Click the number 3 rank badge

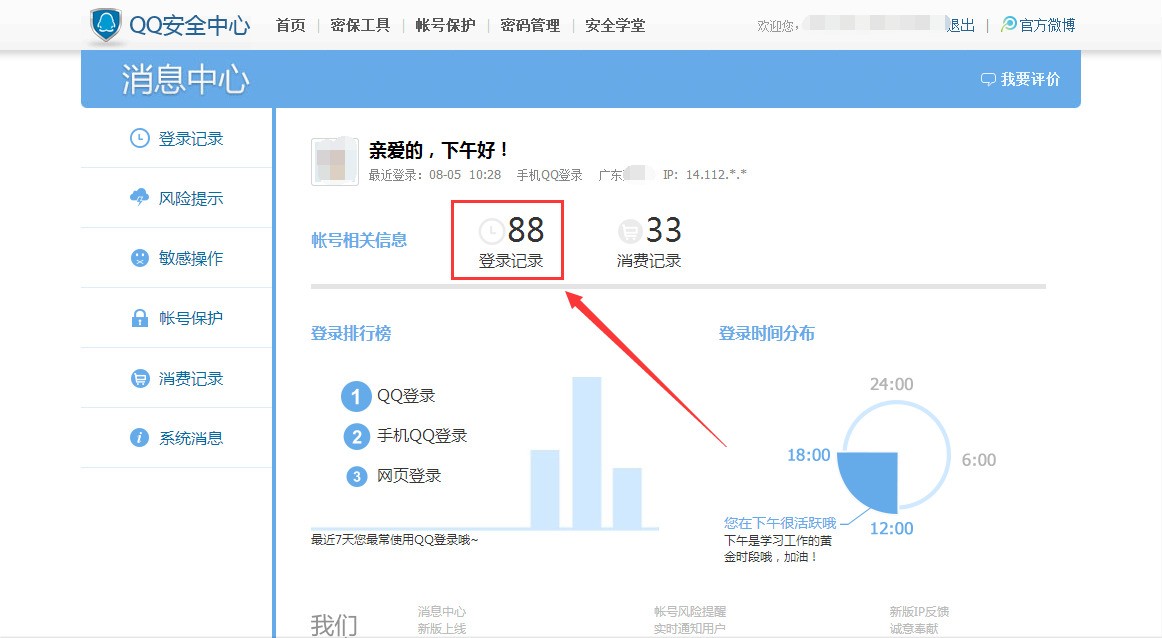357,476
